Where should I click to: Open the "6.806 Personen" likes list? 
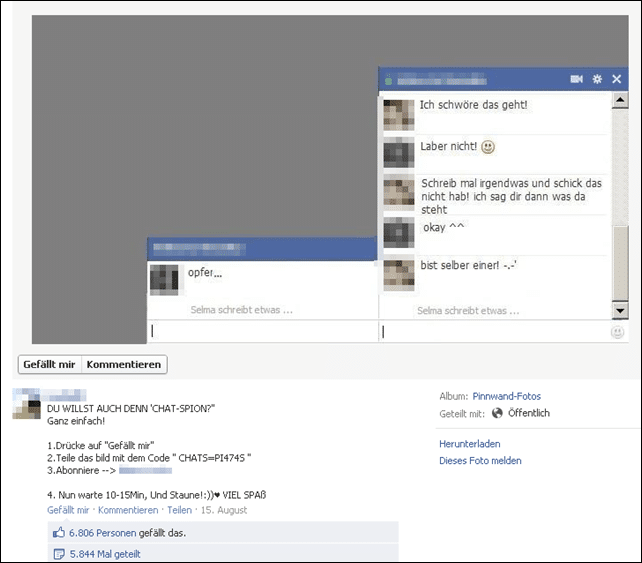point(102,533)
